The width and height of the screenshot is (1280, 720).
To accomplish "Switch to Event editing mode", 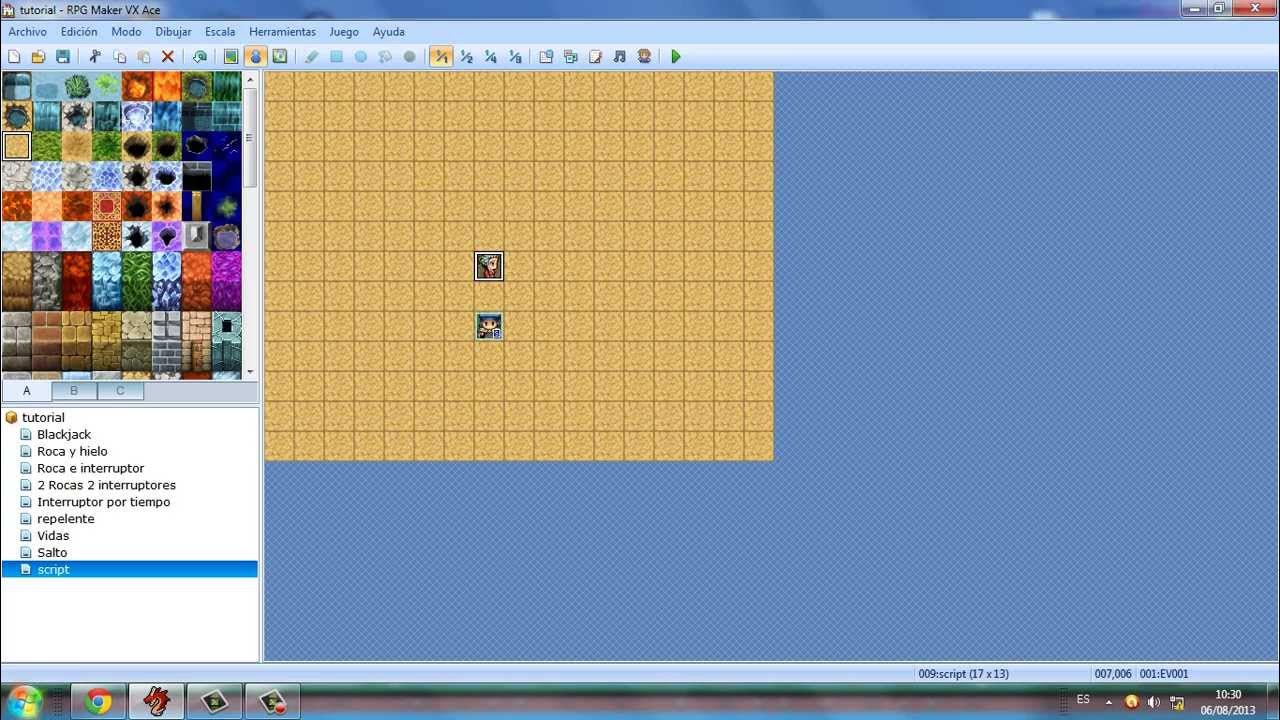I will [253, 57].
